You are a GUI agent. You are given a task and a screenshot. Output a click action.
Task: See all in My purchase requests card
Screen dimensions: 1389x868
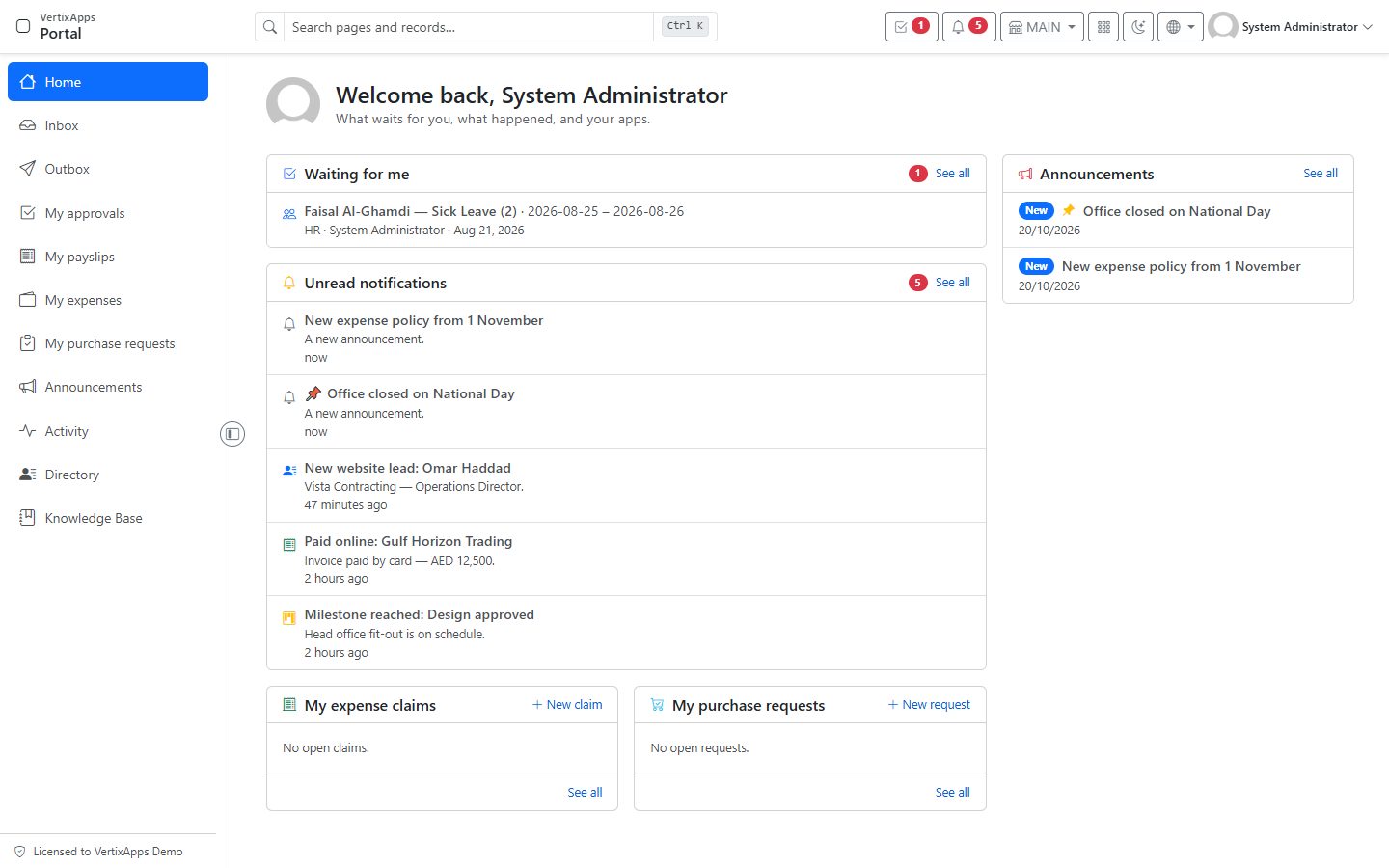click(952, 793)
